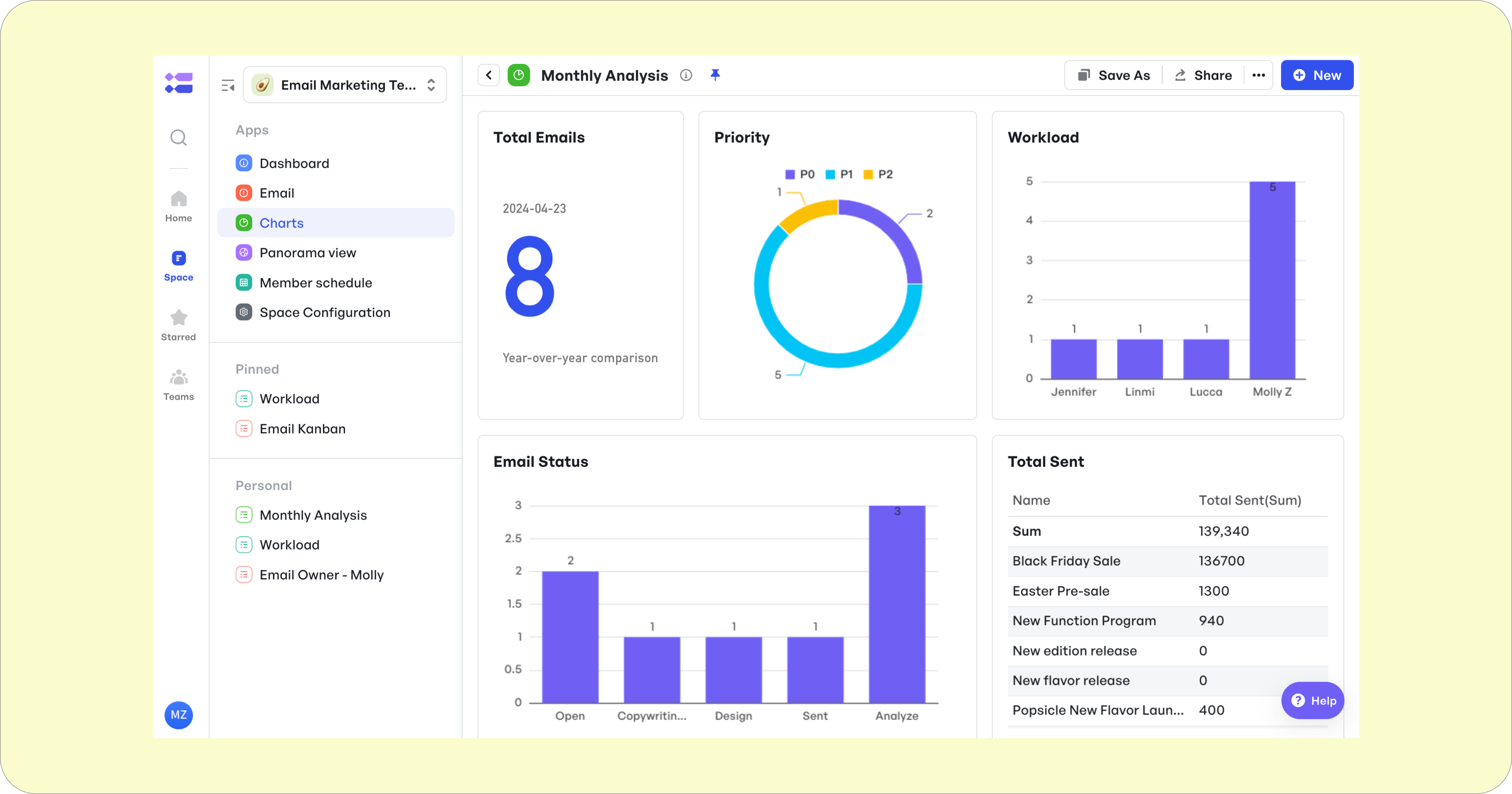This screenshot has height=794, width=1512.
Task: Toggle the P0 legend swatch
Action: point(790,174)
